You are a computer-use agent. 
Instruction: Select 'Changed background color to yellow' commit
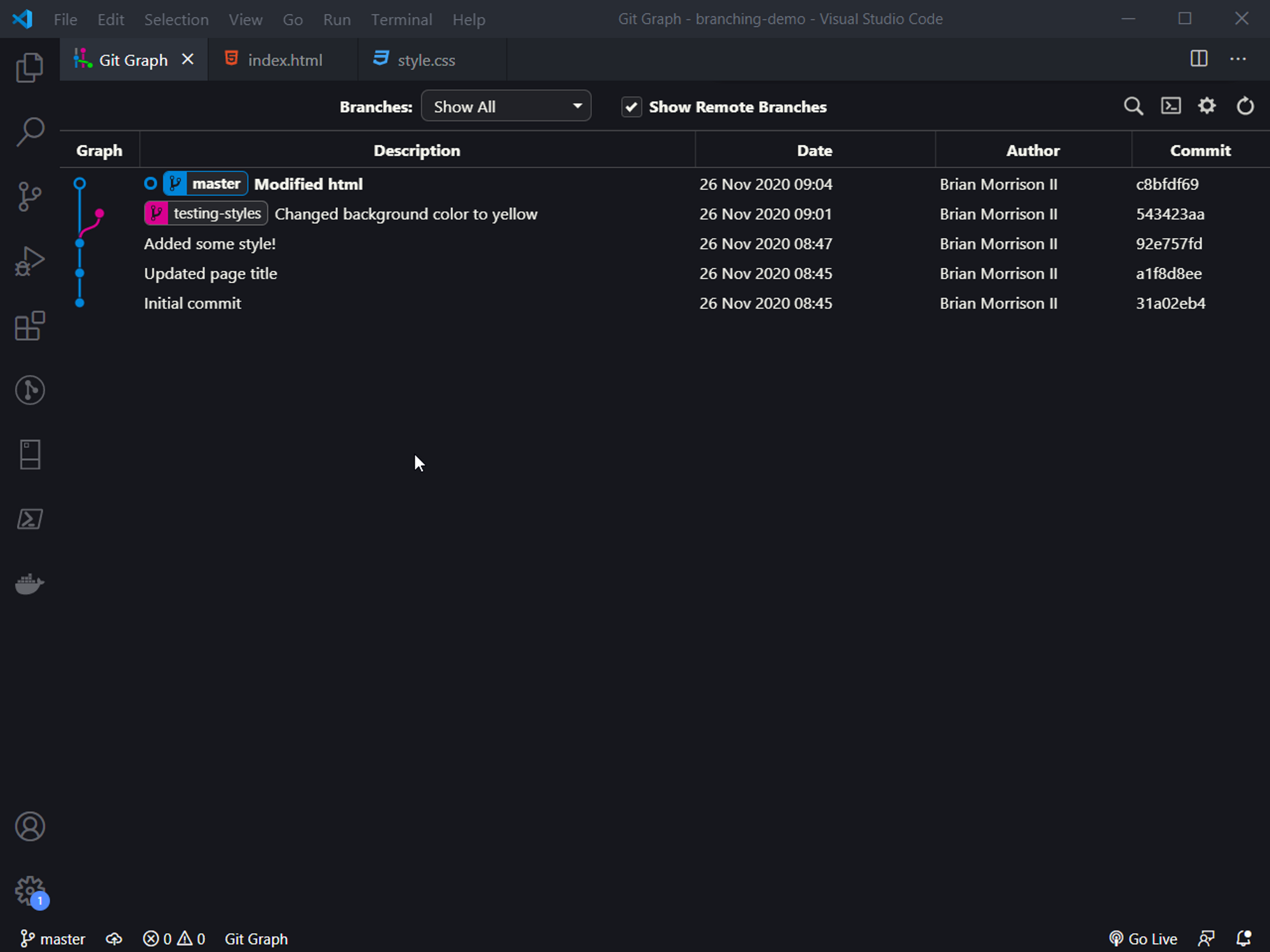click(x=406, y=214)
